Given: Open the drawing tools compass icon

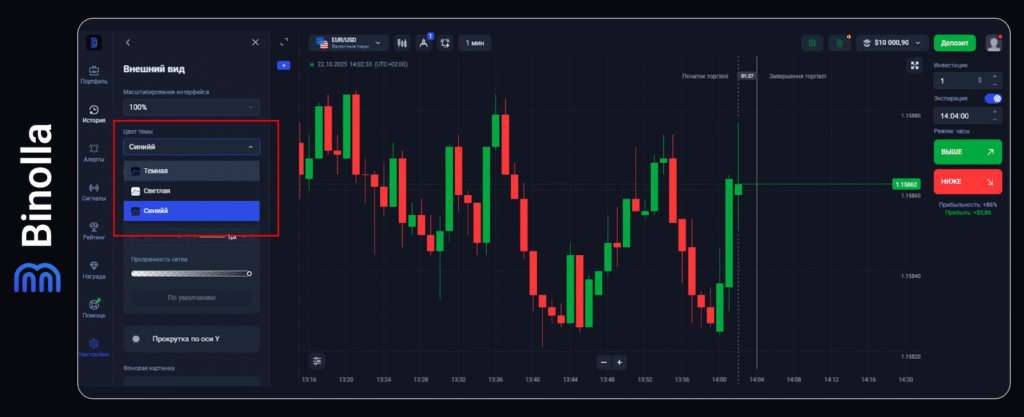Looking at the screenshot, I should coord(424,43).
